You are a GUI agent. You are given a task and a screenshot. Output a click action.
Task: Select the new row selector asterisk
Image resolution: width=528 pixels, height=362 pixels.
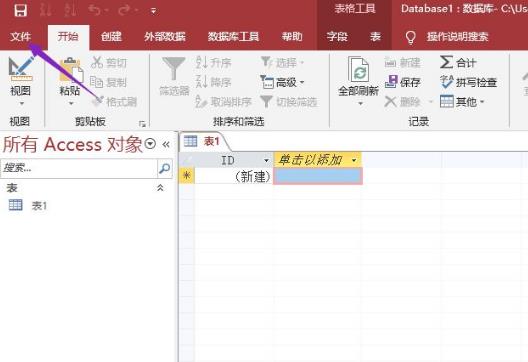187,176
